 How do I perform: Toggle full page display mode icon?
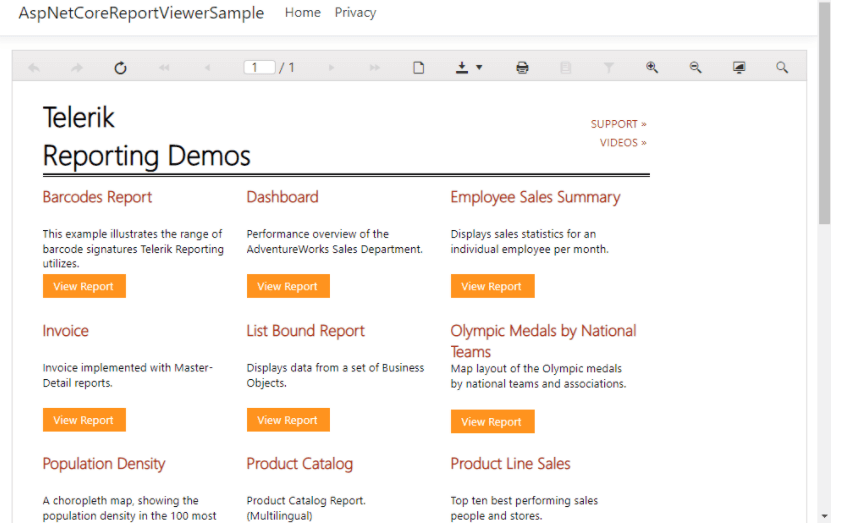coord(739,68)
